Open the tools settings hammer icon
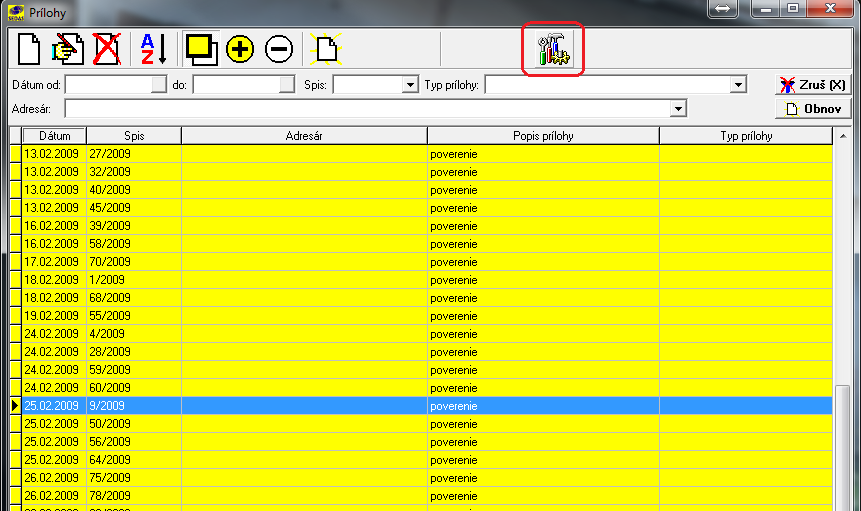 [x=553, y=49]
